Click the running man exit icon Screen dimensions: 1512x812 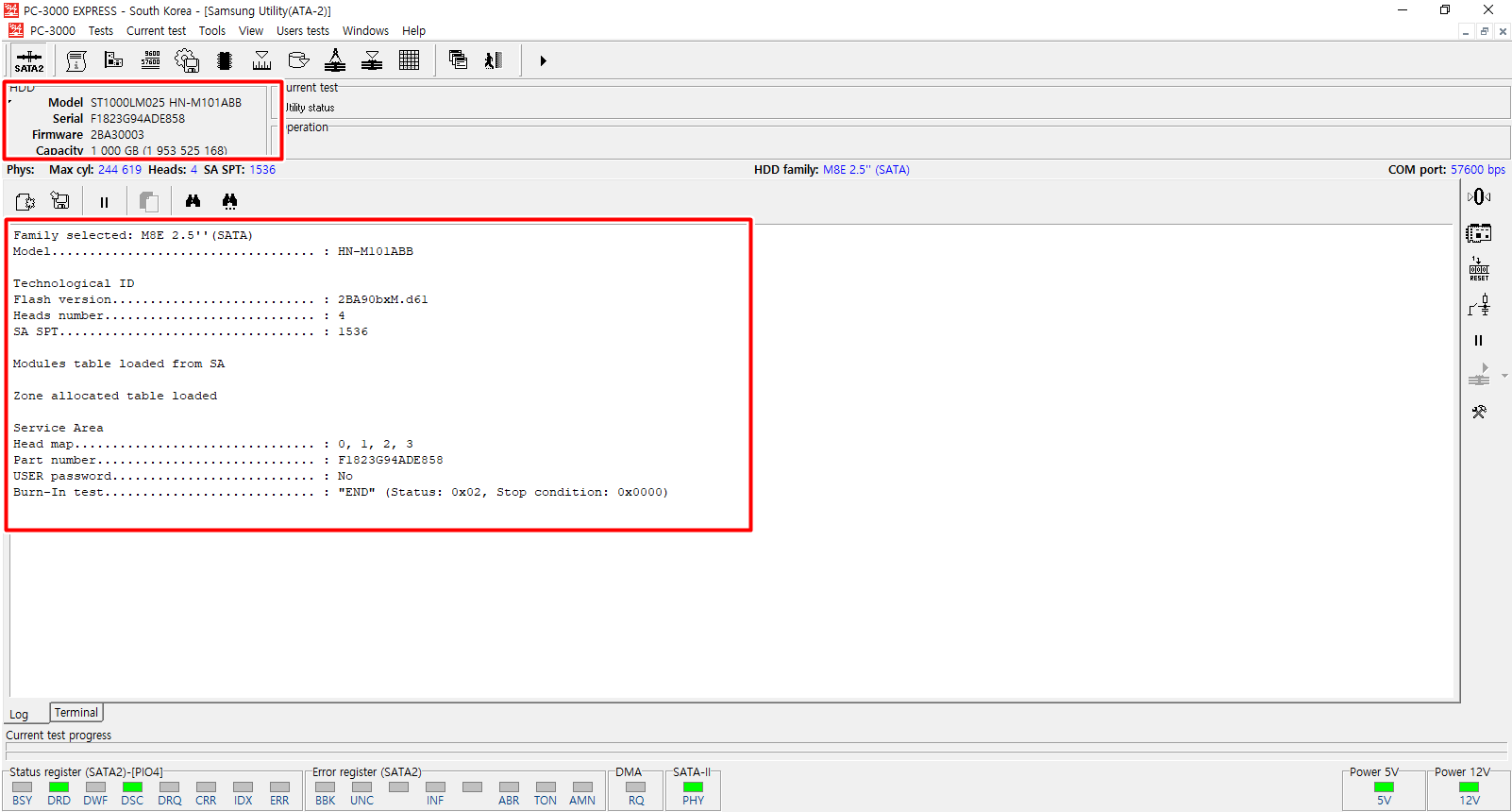[x=494, y=61]
